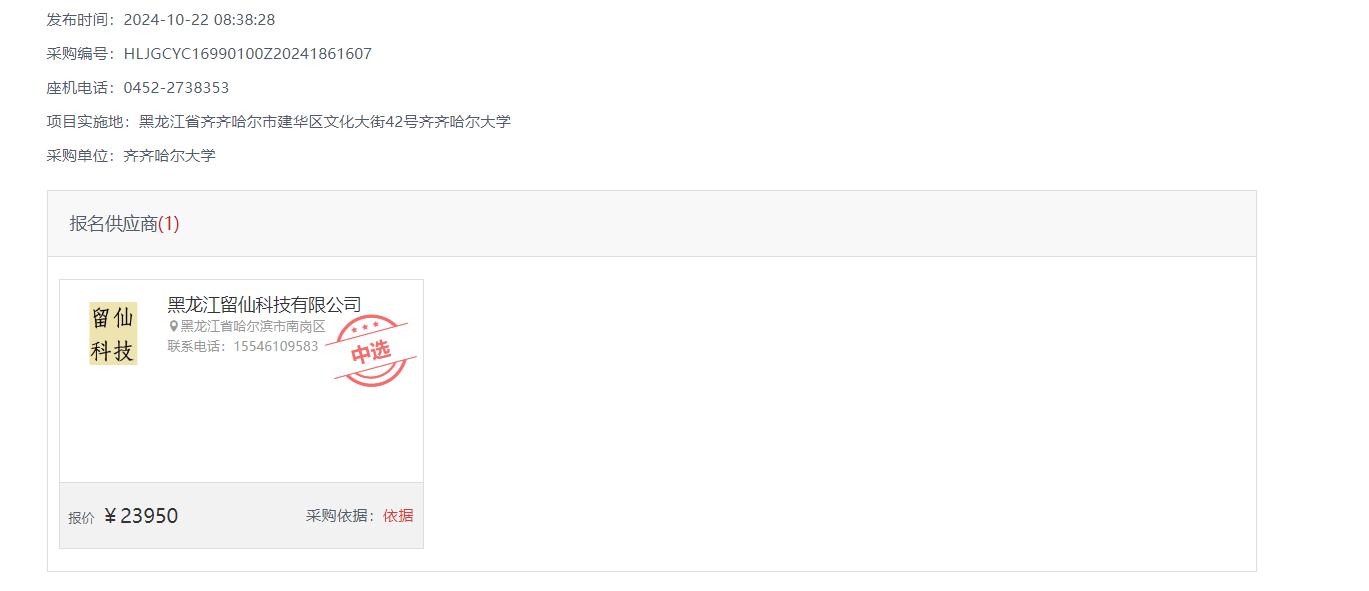
Task: Click purchasing unit 齐齐哈尔大学
Action: click(x=170, y=156)
